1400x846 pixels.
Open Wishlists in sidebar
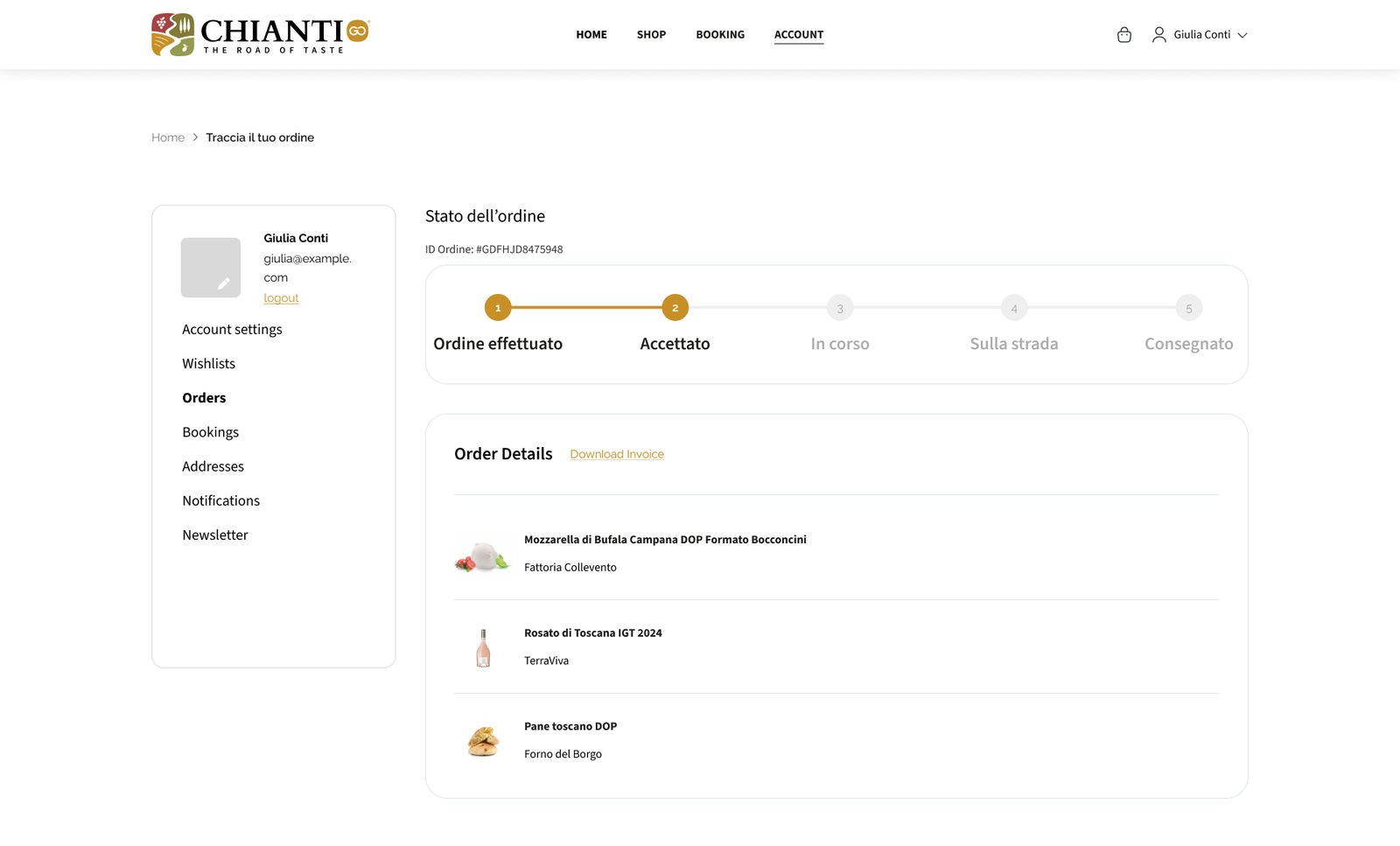pyautogui.click(x=208, y=363)
